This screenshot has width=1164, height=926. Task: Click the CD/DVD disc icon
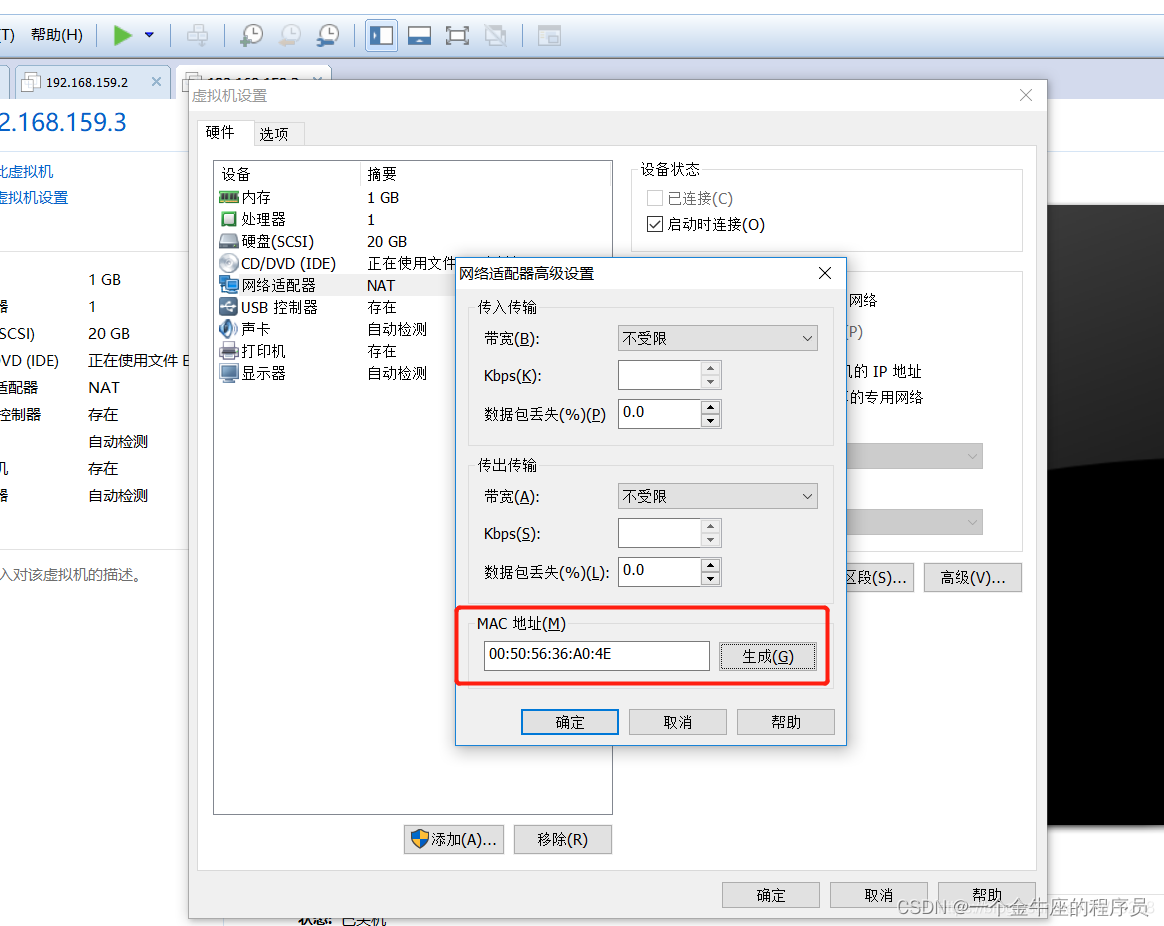229,264
